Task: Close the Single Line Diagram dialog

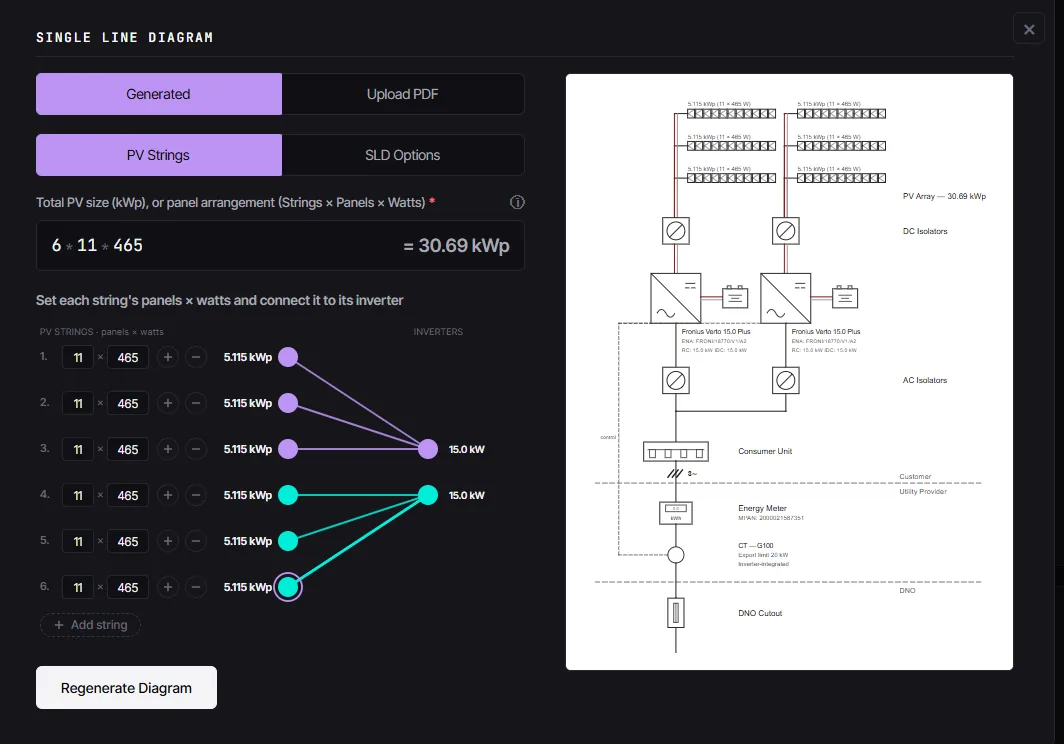Action: click(1029, 29)
